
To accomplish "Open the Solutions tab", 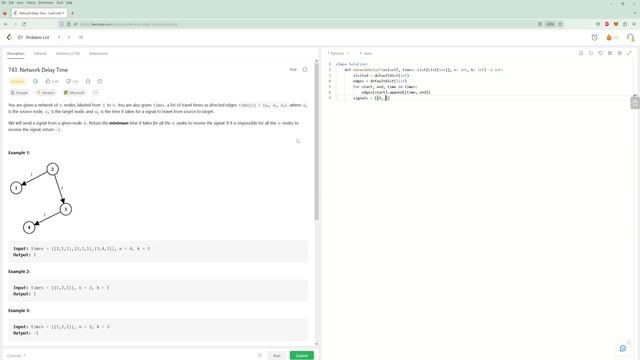I will (x=68, y=53).
